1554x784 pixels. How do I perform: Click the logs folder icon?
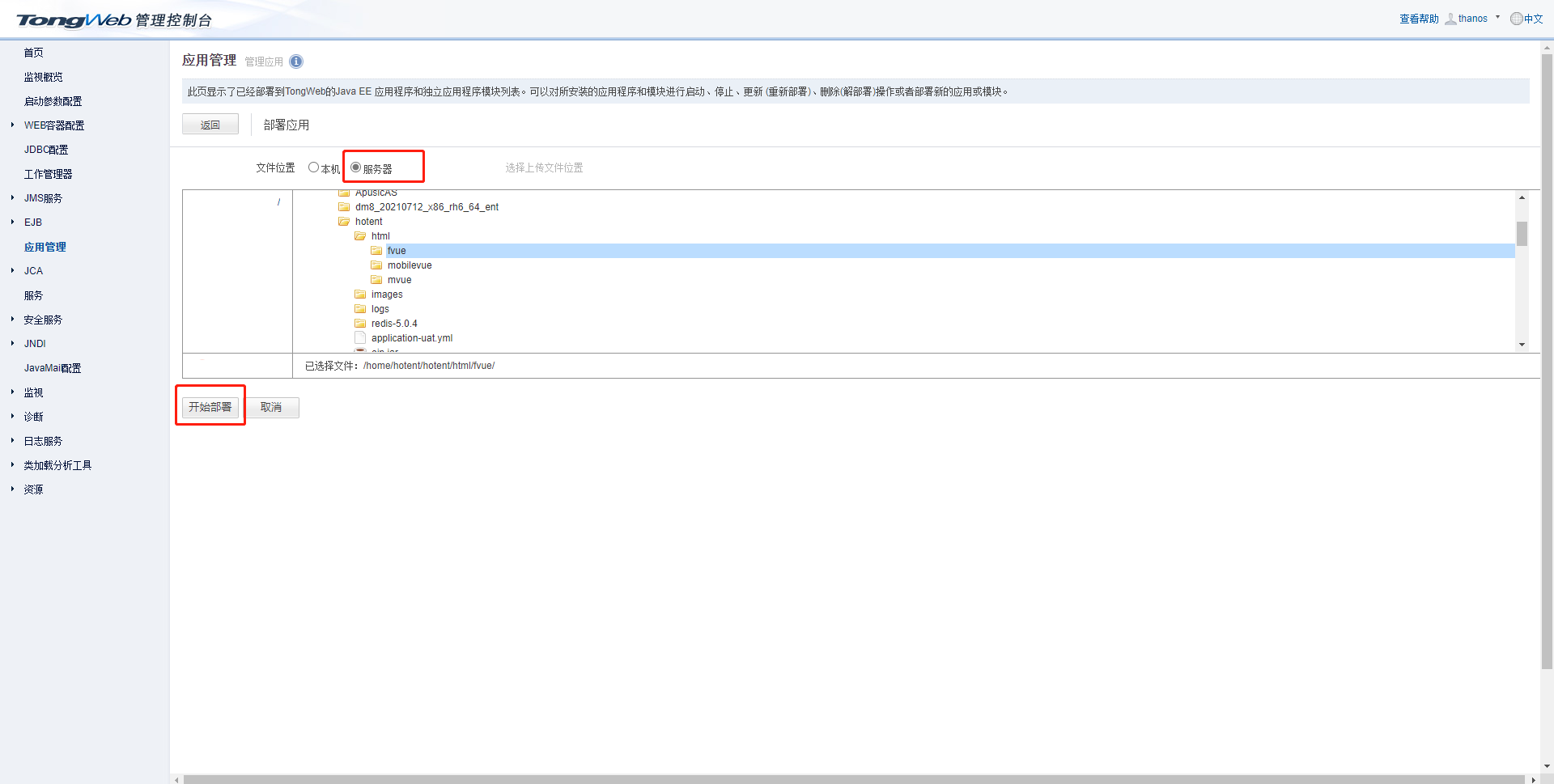[360, 309]
